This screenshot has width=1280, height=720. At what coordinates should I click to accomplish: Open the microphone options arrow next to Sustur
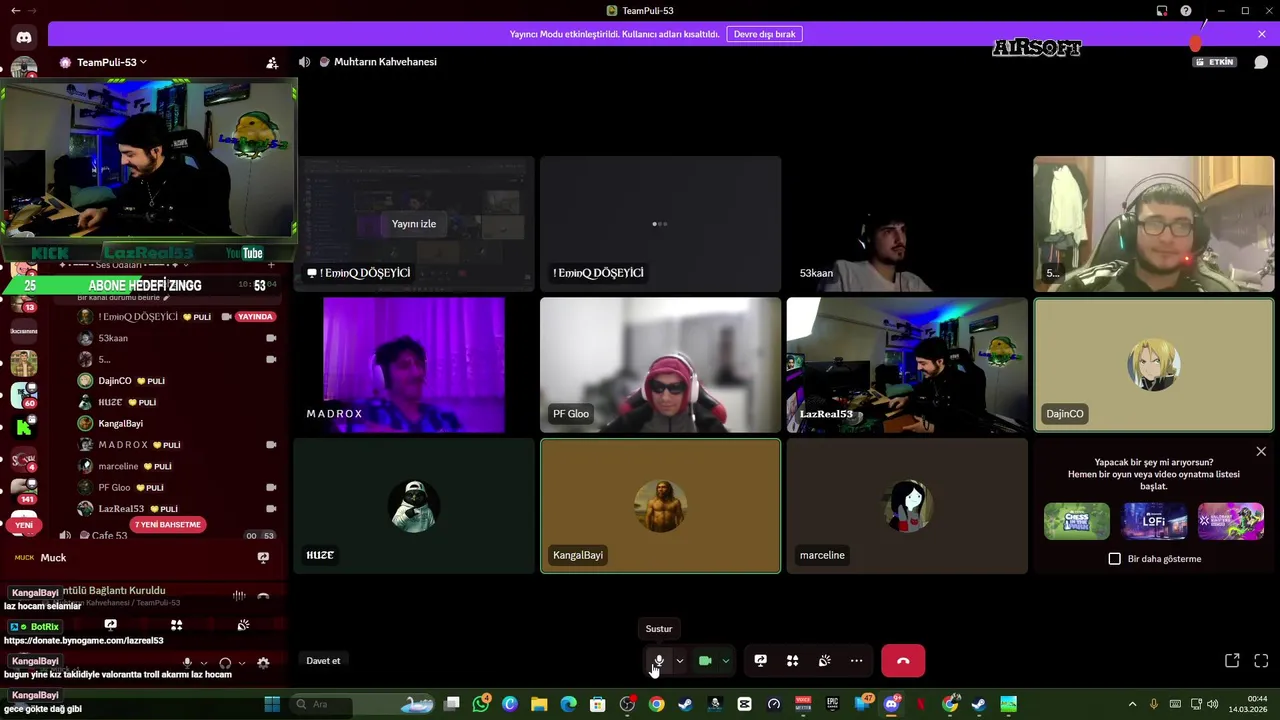680,661
